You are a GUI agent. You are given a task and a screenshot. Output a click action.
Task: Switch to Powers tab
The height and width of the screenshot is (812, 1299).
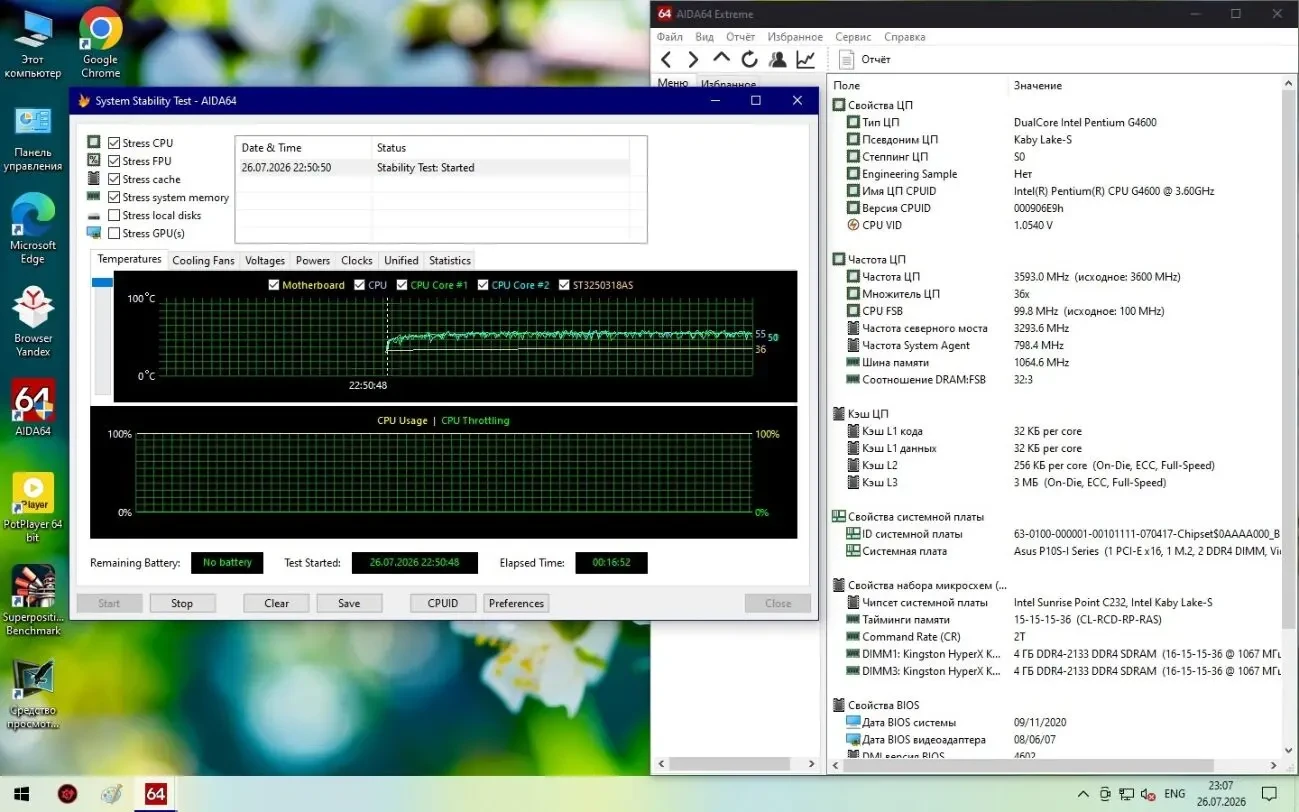click(x=313, y=260)
